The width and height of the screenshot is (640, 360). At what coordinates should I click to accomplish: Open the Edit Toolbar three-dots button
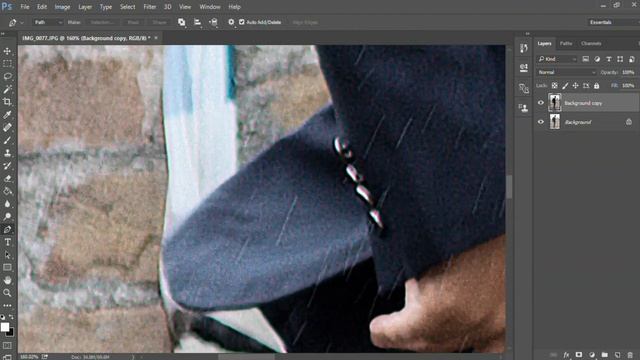coord(7,305)
